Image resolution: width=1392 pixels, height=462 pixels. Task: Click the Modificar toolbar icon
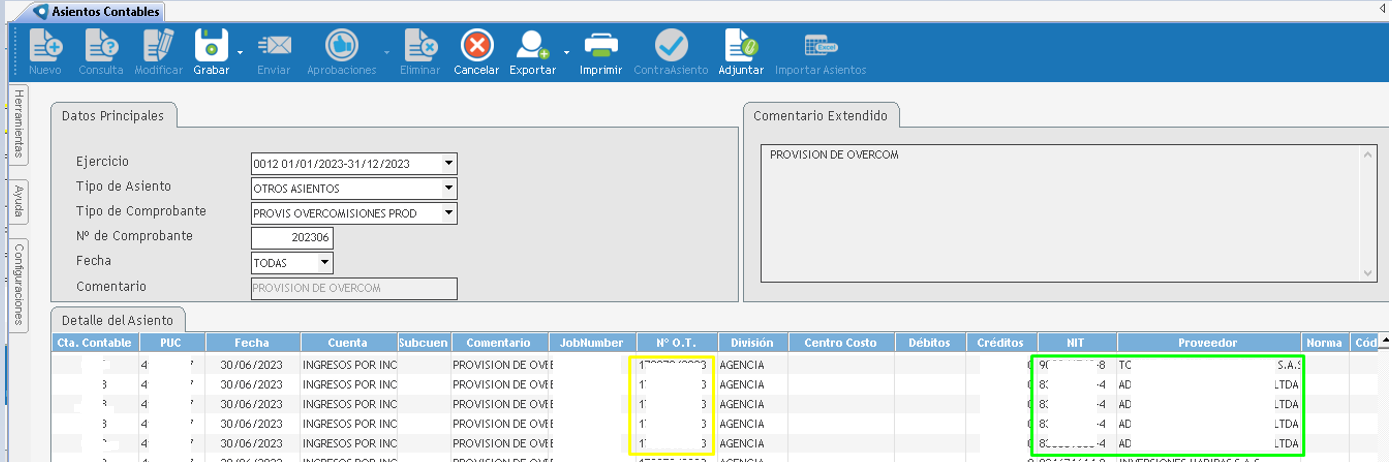(x=158, y=46)
